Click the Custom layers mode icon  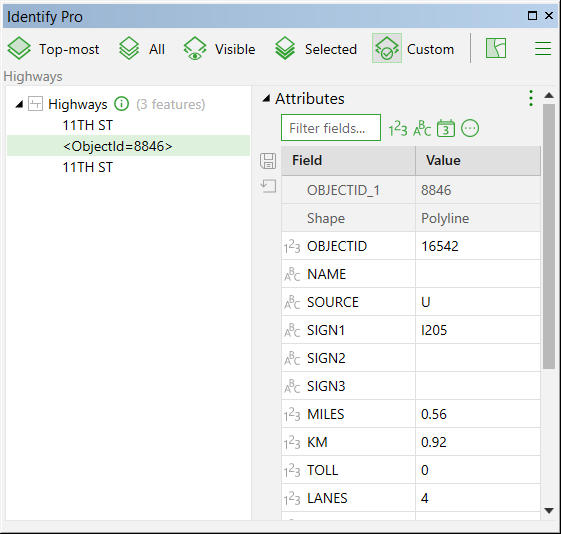[x=387, y=49]
